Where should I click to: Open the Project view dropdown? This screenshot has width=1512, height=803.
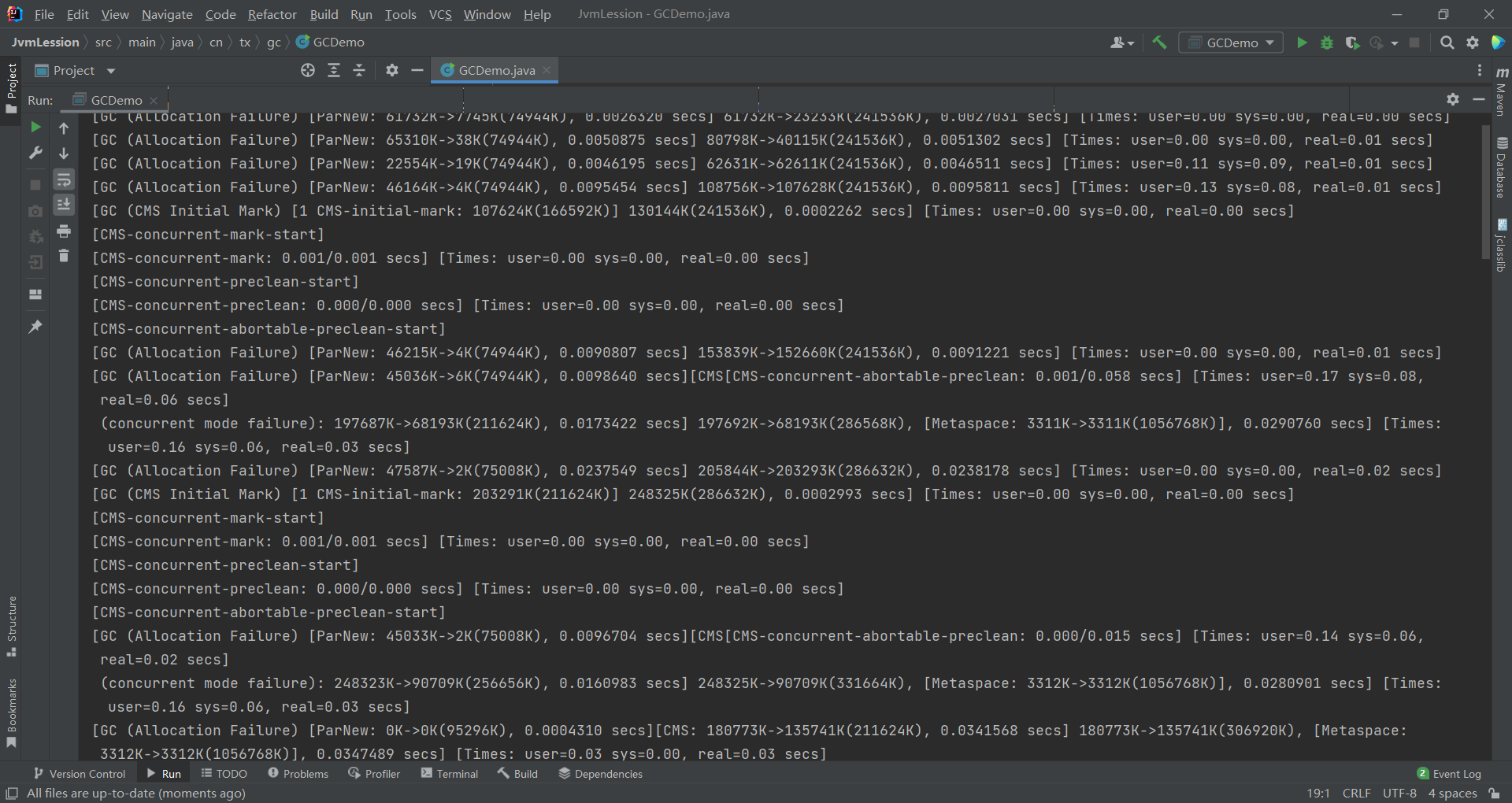76,71
